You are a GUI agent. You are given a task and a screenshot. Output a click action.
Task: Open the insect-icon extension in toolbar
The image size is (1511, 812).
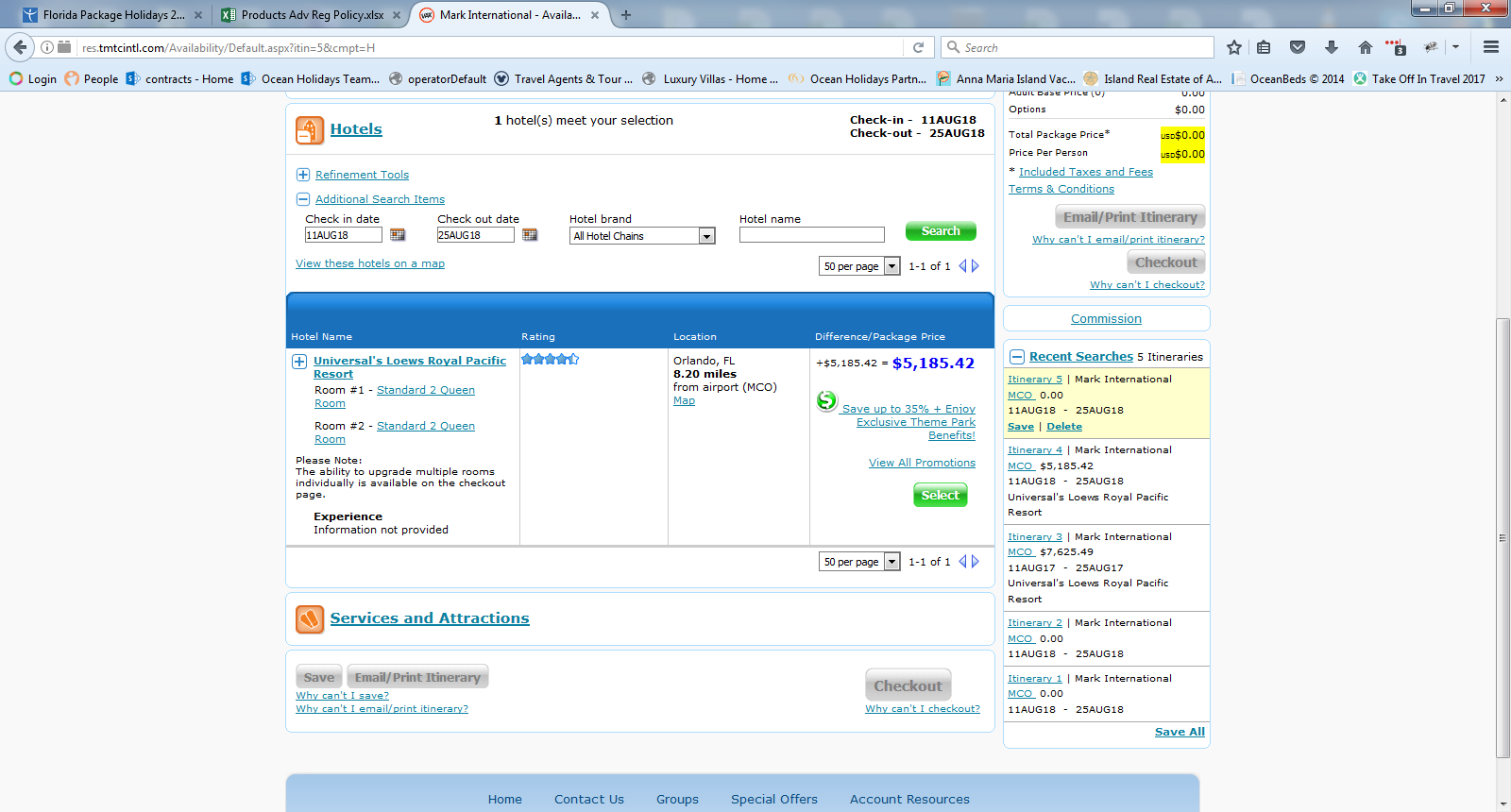1431,47
